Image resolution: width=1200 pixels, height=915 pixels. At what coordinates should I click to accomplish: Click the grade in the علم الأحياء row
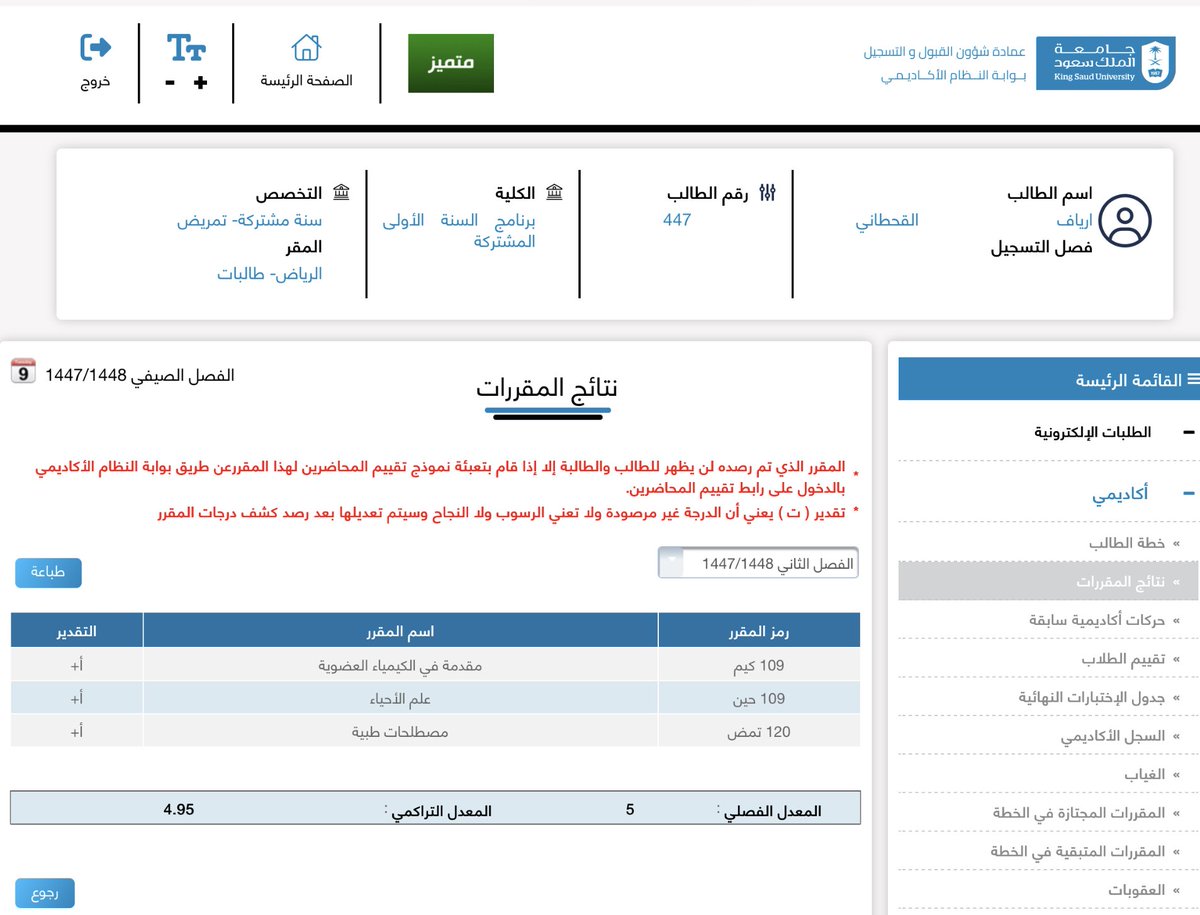click(77, 698)
